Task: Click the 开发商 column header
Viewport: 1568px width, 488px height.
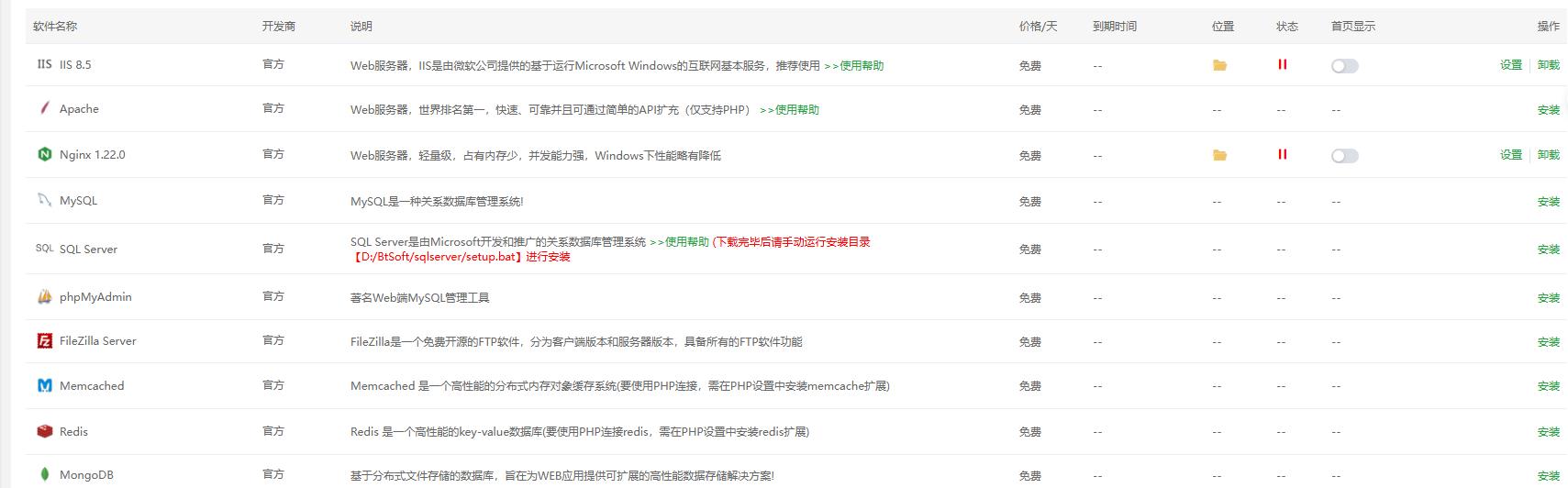Action: (279, 27)
